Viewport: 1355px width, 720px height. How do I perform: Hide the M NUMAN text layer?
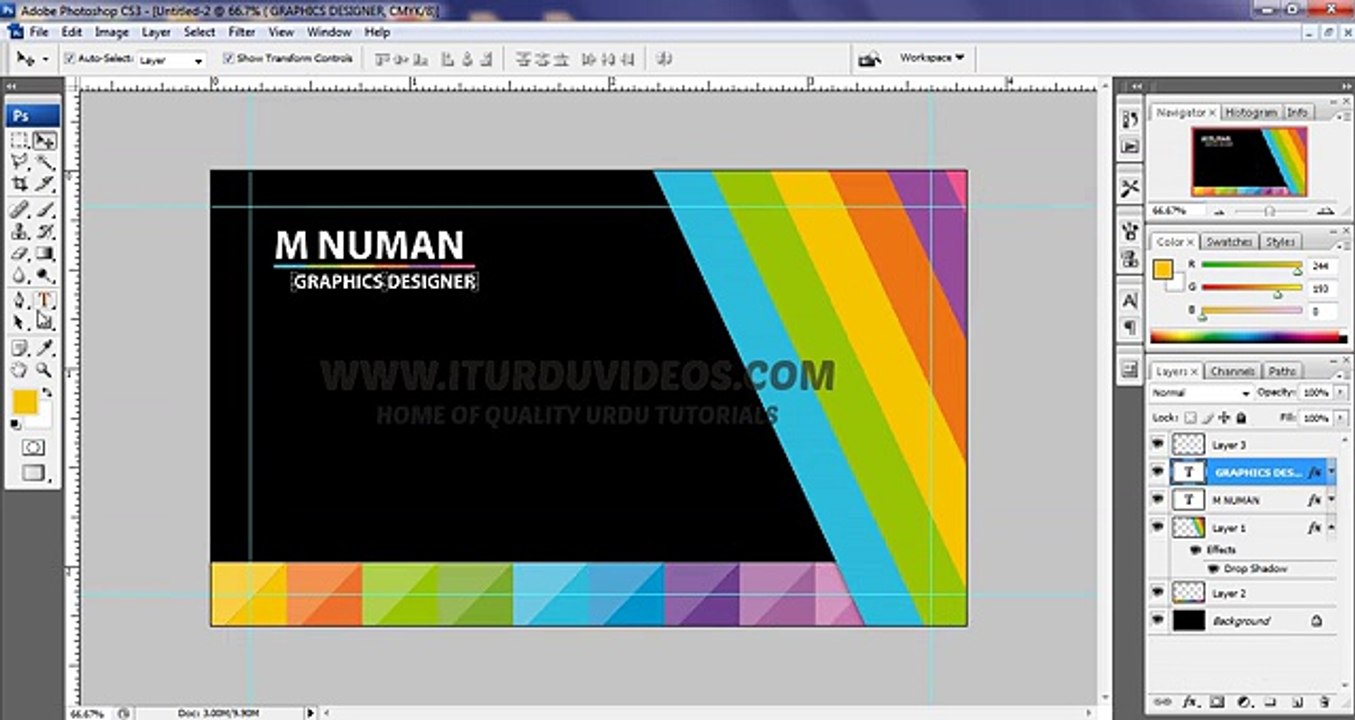click(1159, 499)
